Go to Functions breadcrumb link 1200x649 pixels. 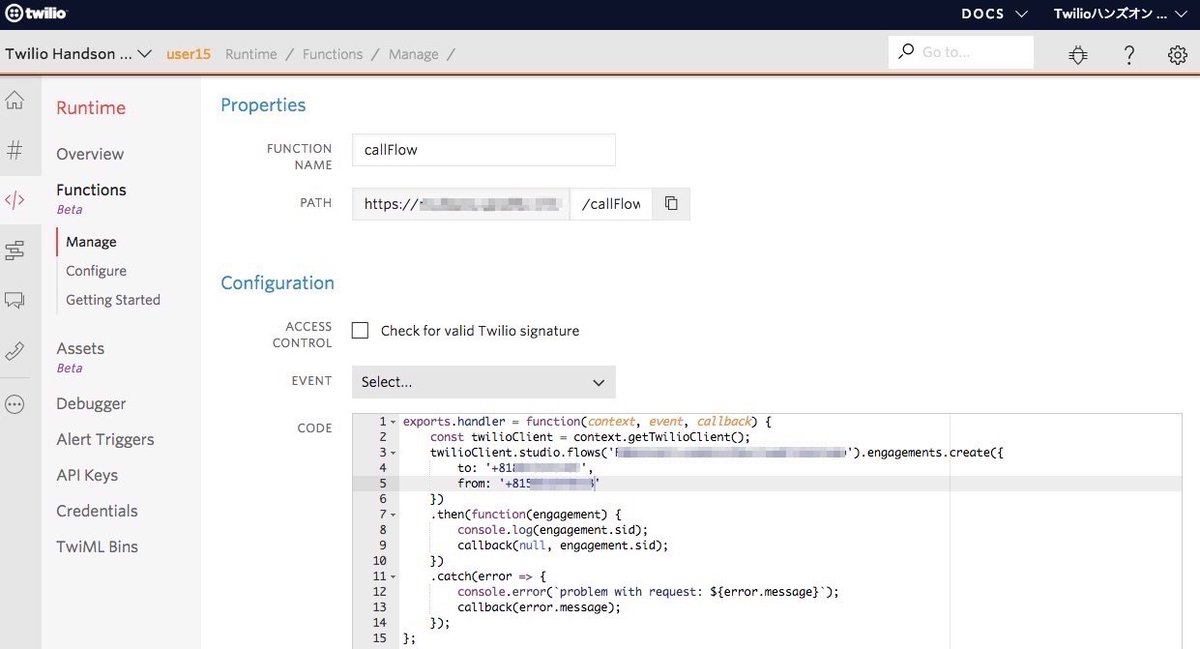333,54
